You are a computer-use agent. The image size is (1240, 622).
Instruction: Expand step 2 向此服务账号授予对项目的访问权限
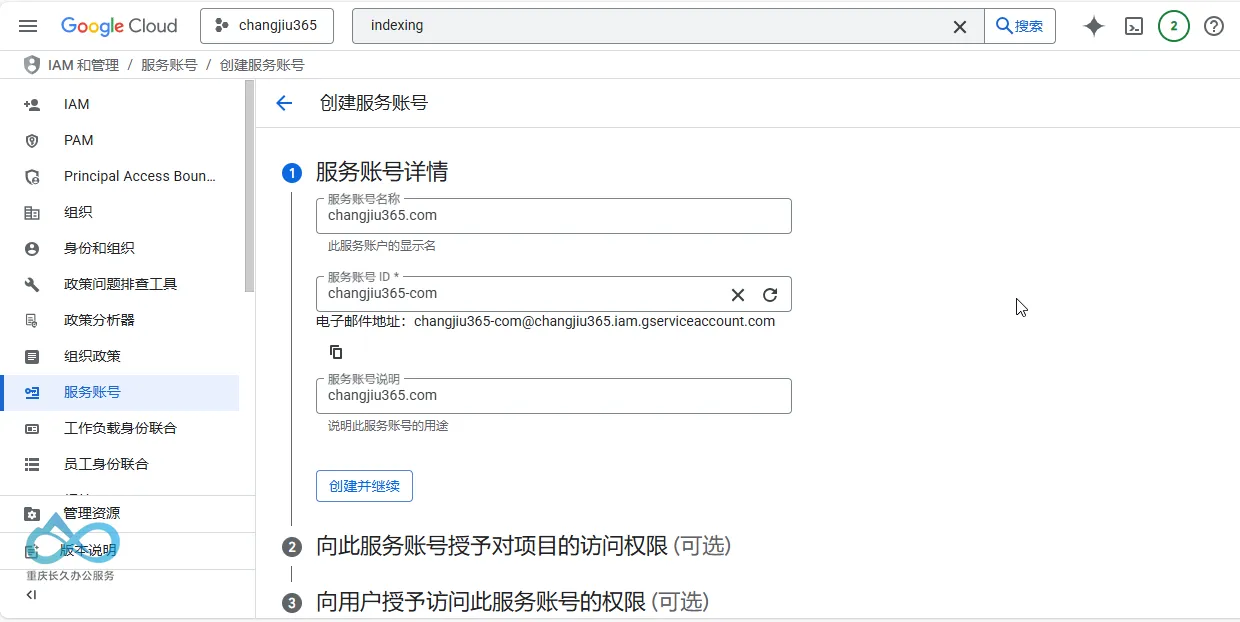tap(523, 546)
